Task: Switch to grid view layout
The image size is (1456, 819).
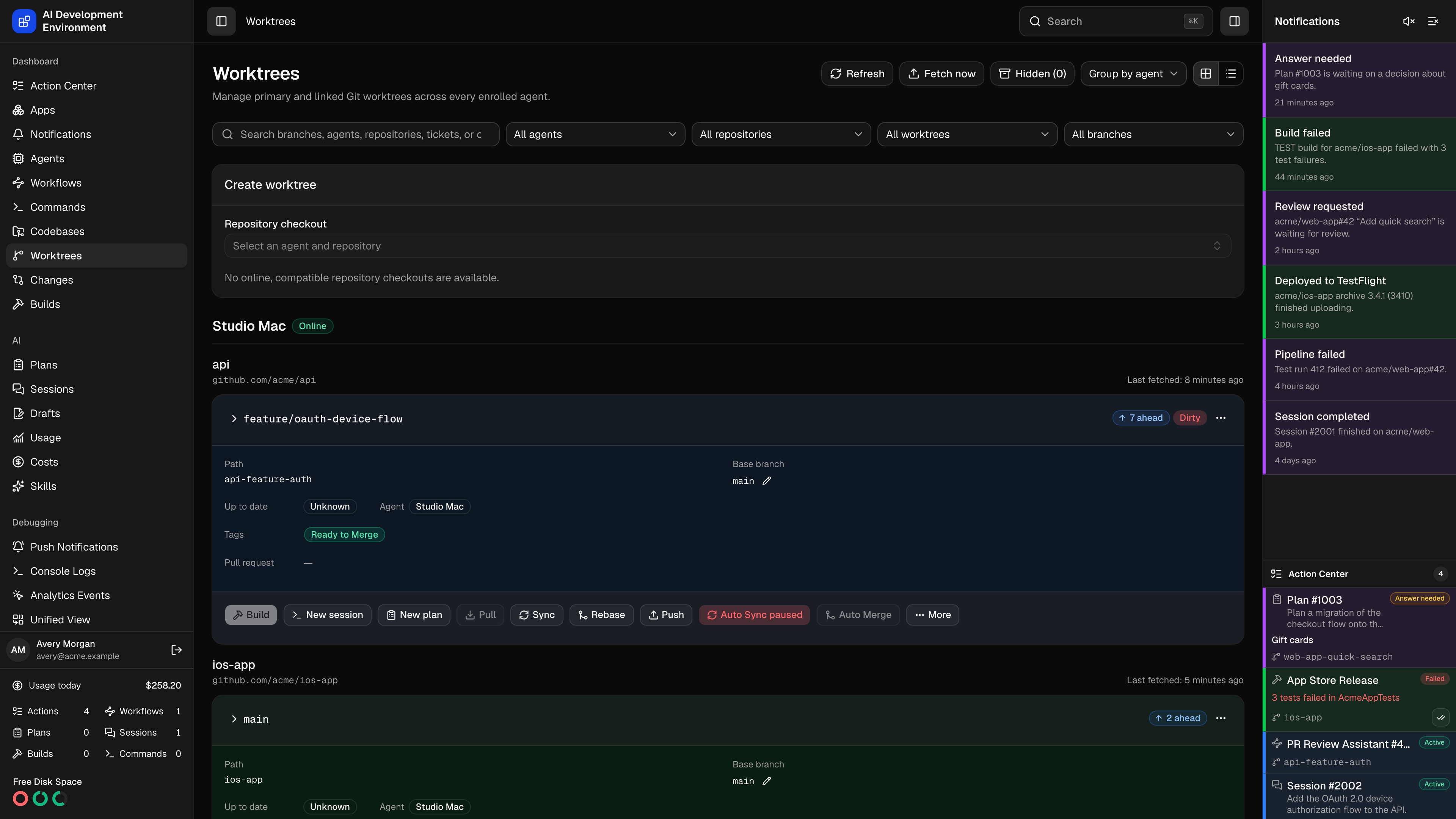Action: [1206, 74]
